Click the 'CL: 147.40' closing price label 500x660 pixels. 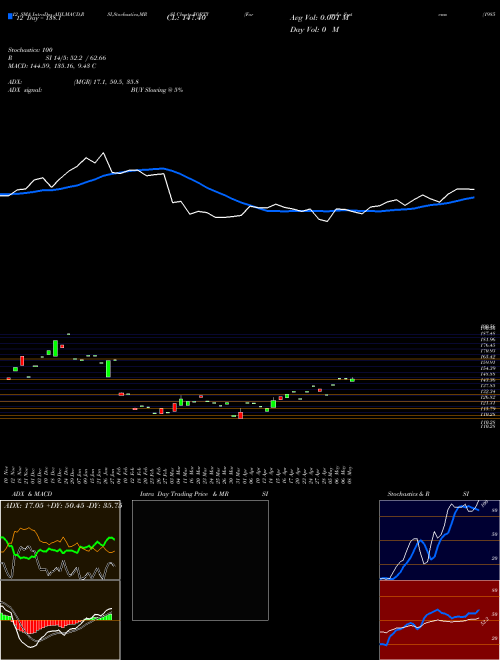186,18
